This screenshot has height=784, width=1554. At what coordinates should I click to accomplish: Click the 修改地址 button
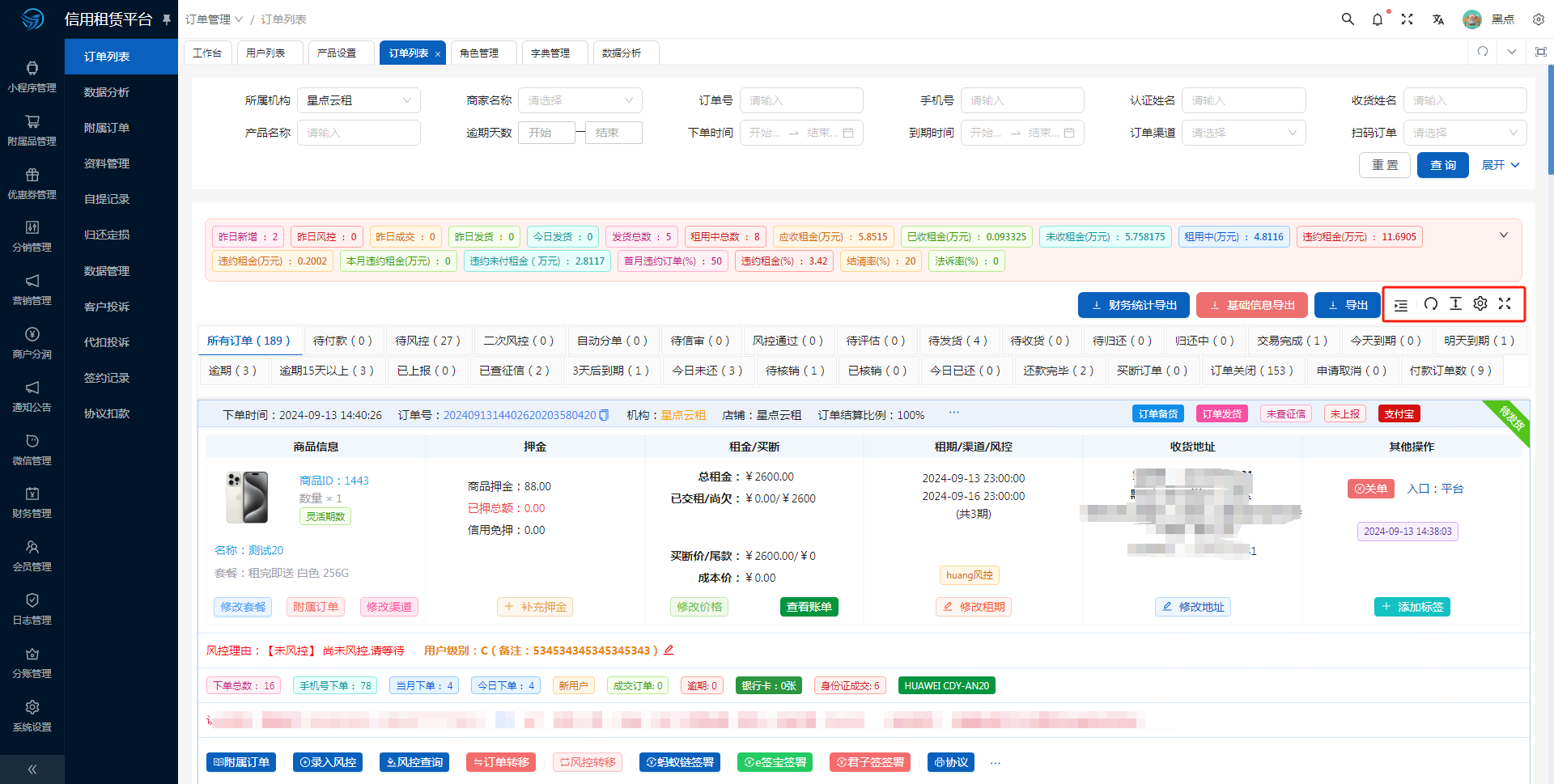point(1193,607)
